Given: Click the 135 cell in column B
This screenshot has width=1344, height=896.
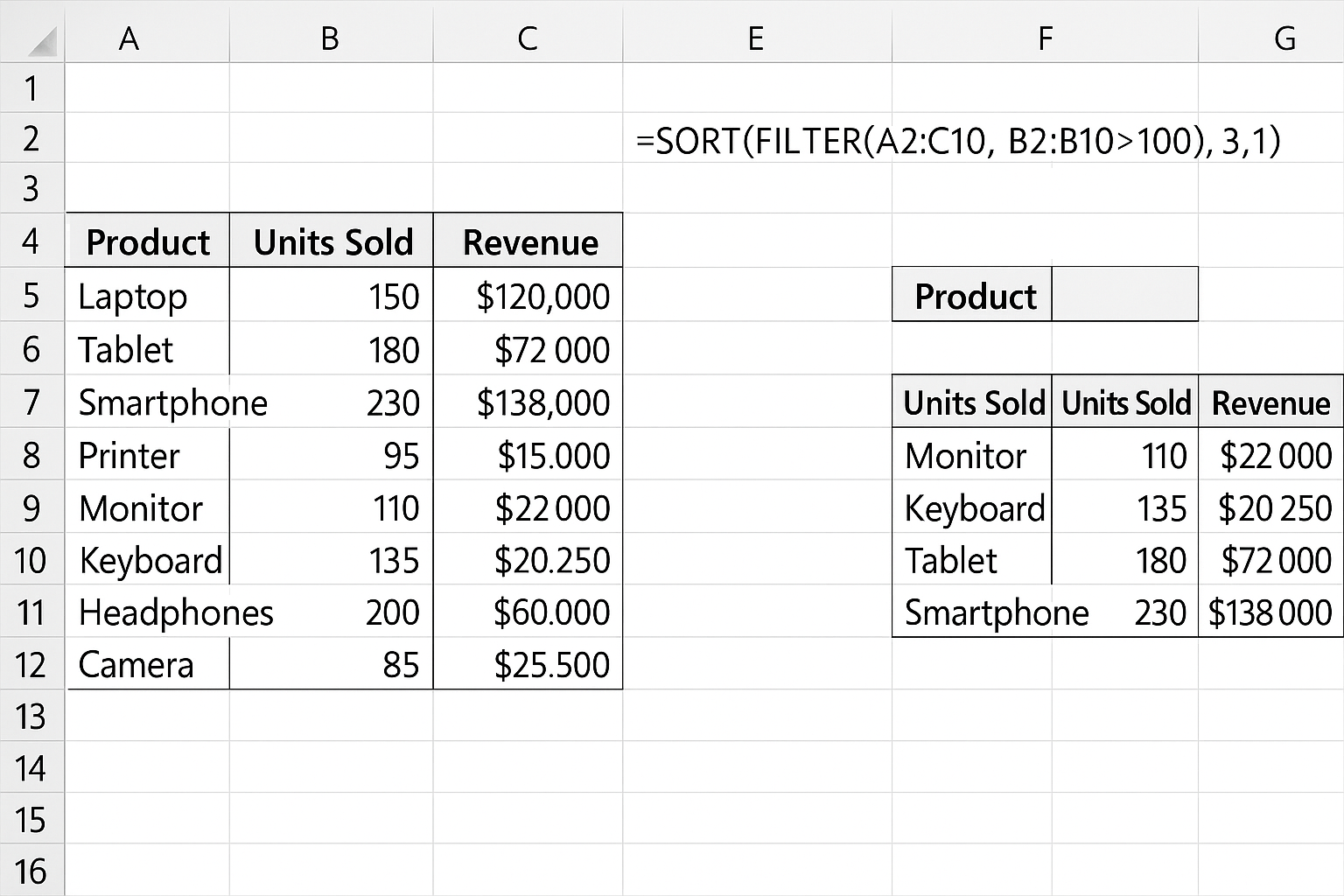Looking at the screenshot, I should coord(331,559).
